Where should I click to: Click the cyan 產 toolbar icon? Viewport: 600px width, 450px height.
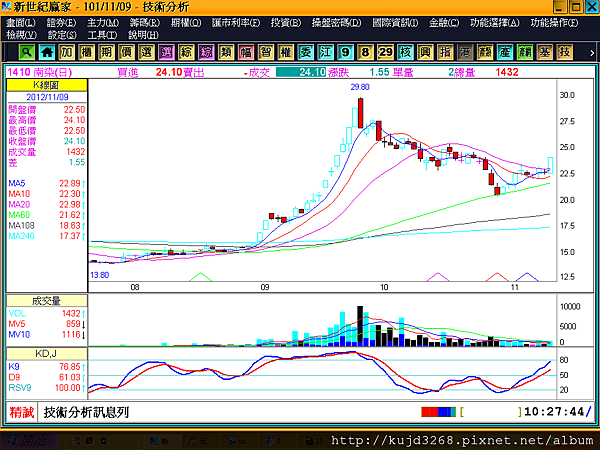coord(505,52)
